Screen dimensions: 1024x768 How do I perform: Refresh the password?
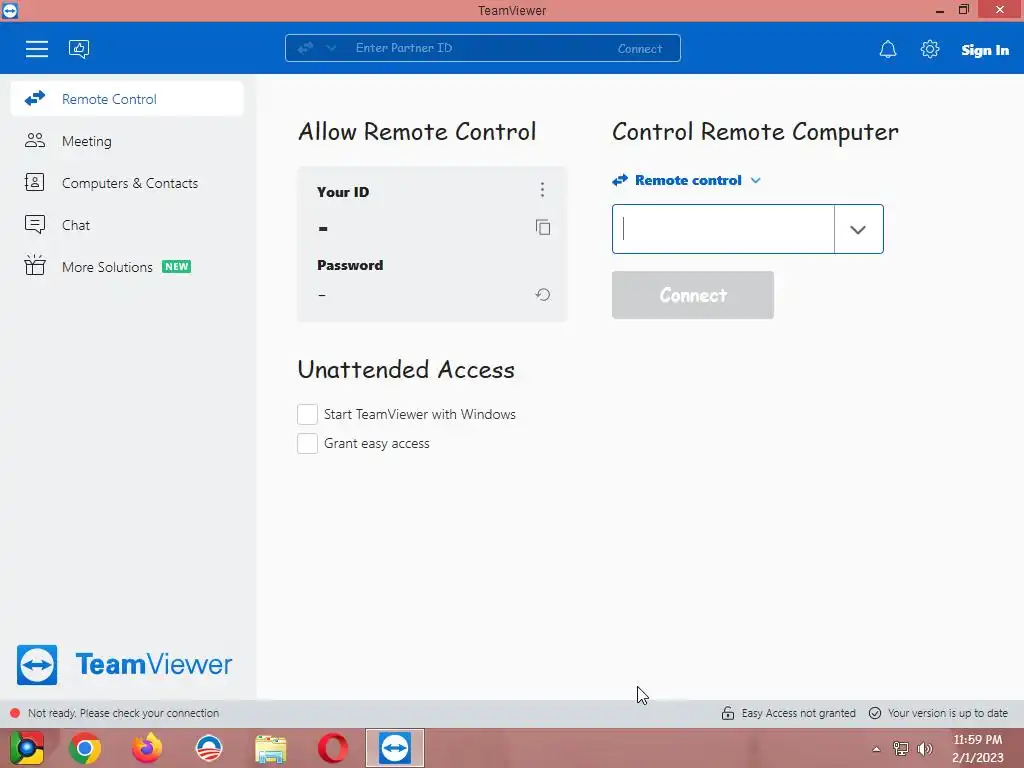543,295
